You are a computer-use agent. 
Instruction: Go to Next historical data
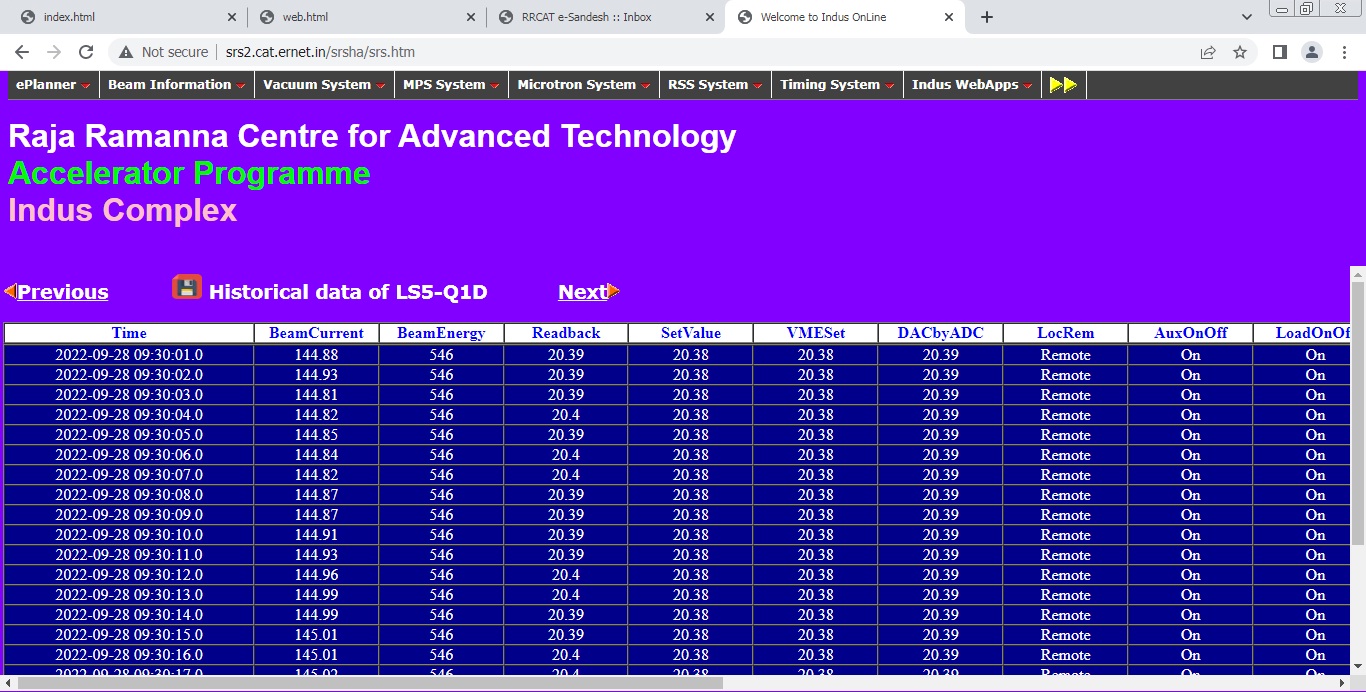(x=583, y=292)
